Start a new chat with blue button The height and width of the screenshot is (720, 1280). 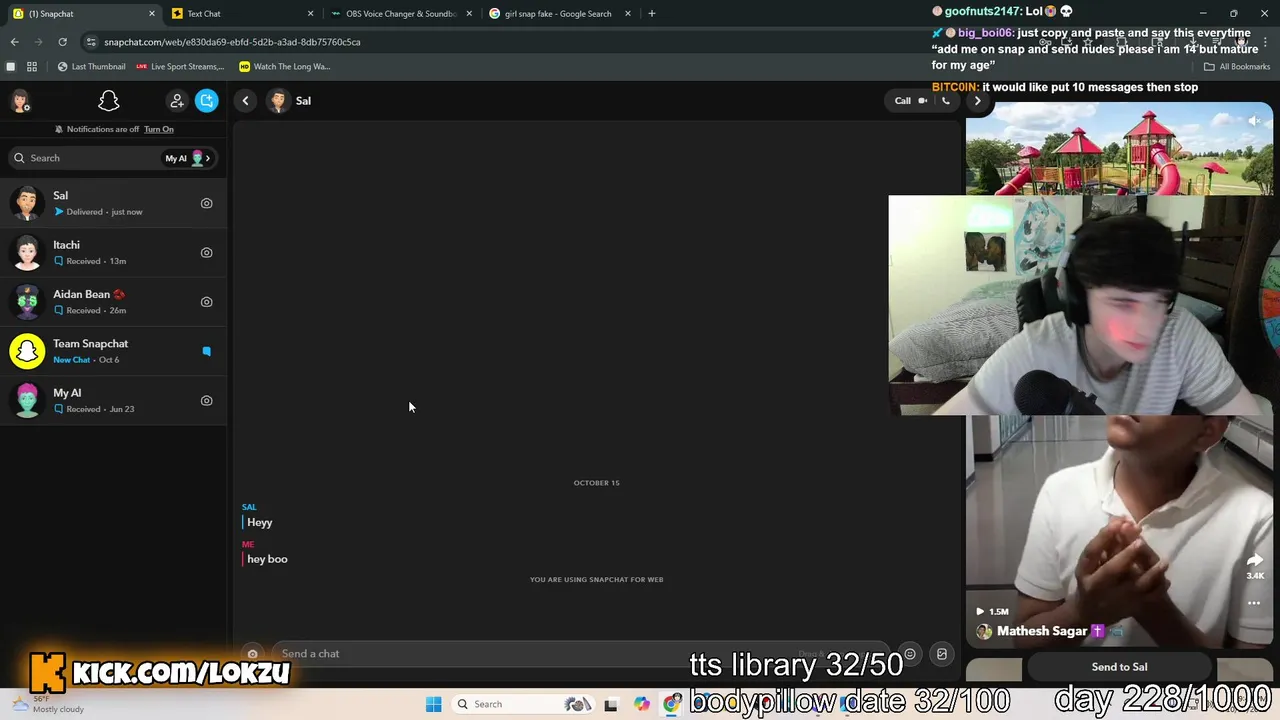tap(207, 101)
